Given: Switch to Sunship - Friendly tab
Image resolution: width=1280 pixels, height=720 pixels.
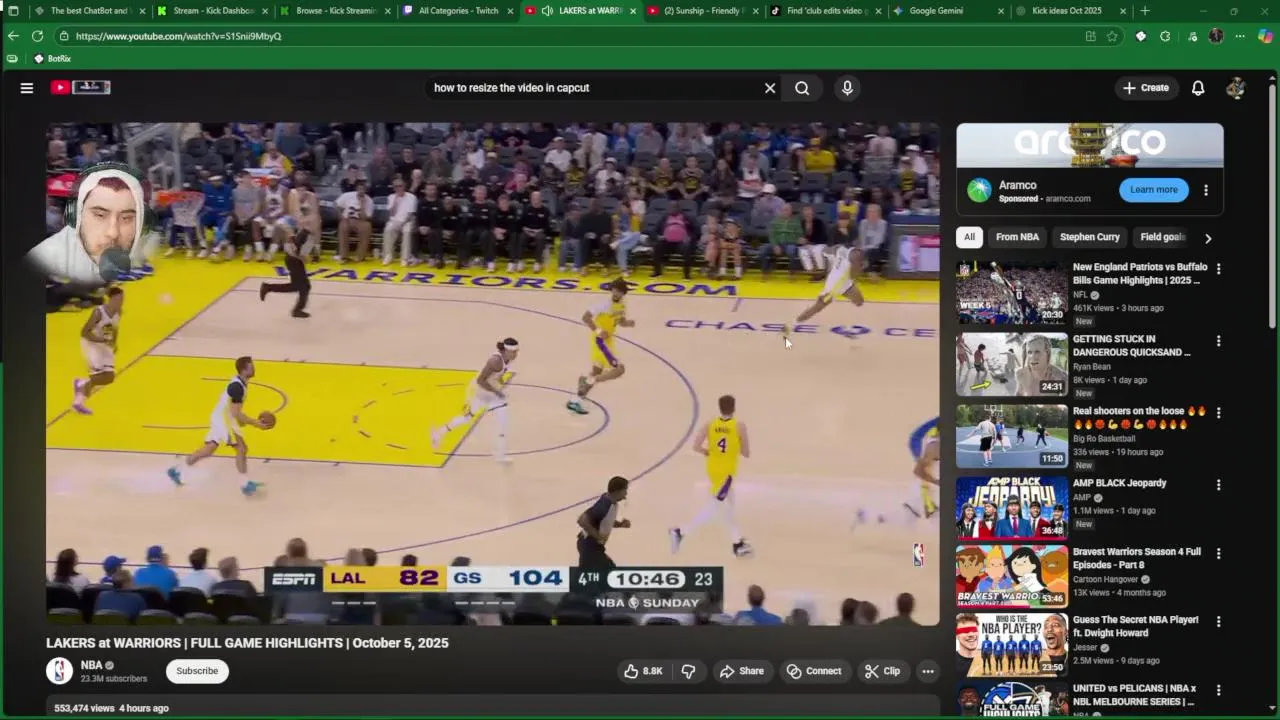Looking at the screenshot, I should click(x=702, y=11).
